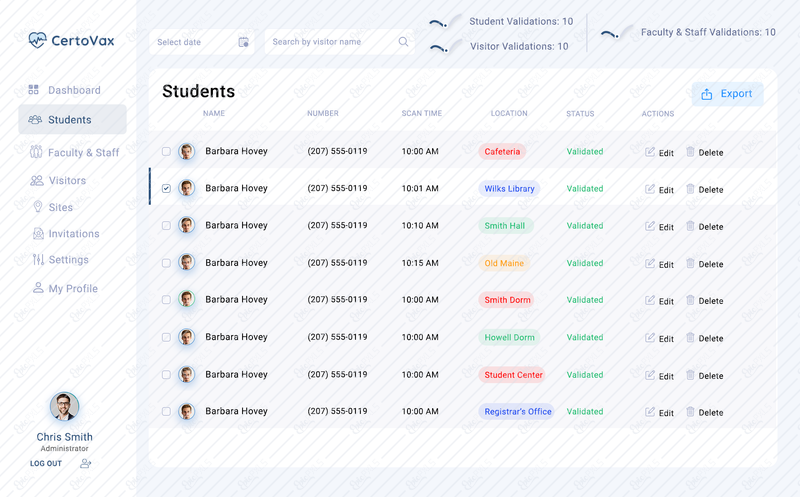Click the avatar in the Cafeteria row
Screen dimensions: 800x497
(x=187, y=152)
